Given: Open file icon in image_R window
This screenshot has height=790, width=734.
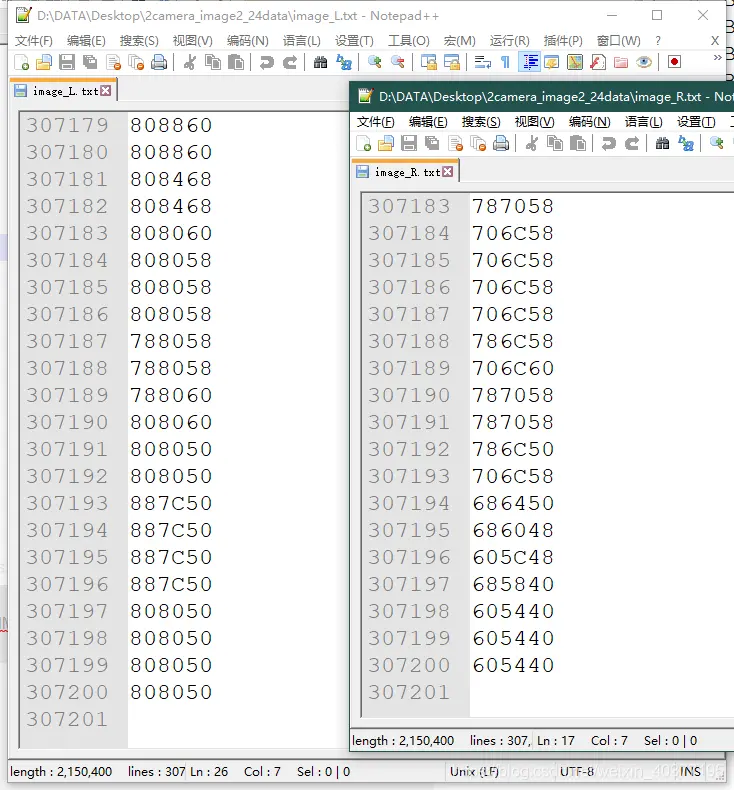Looking at the screenshot, I should [386, 144].
